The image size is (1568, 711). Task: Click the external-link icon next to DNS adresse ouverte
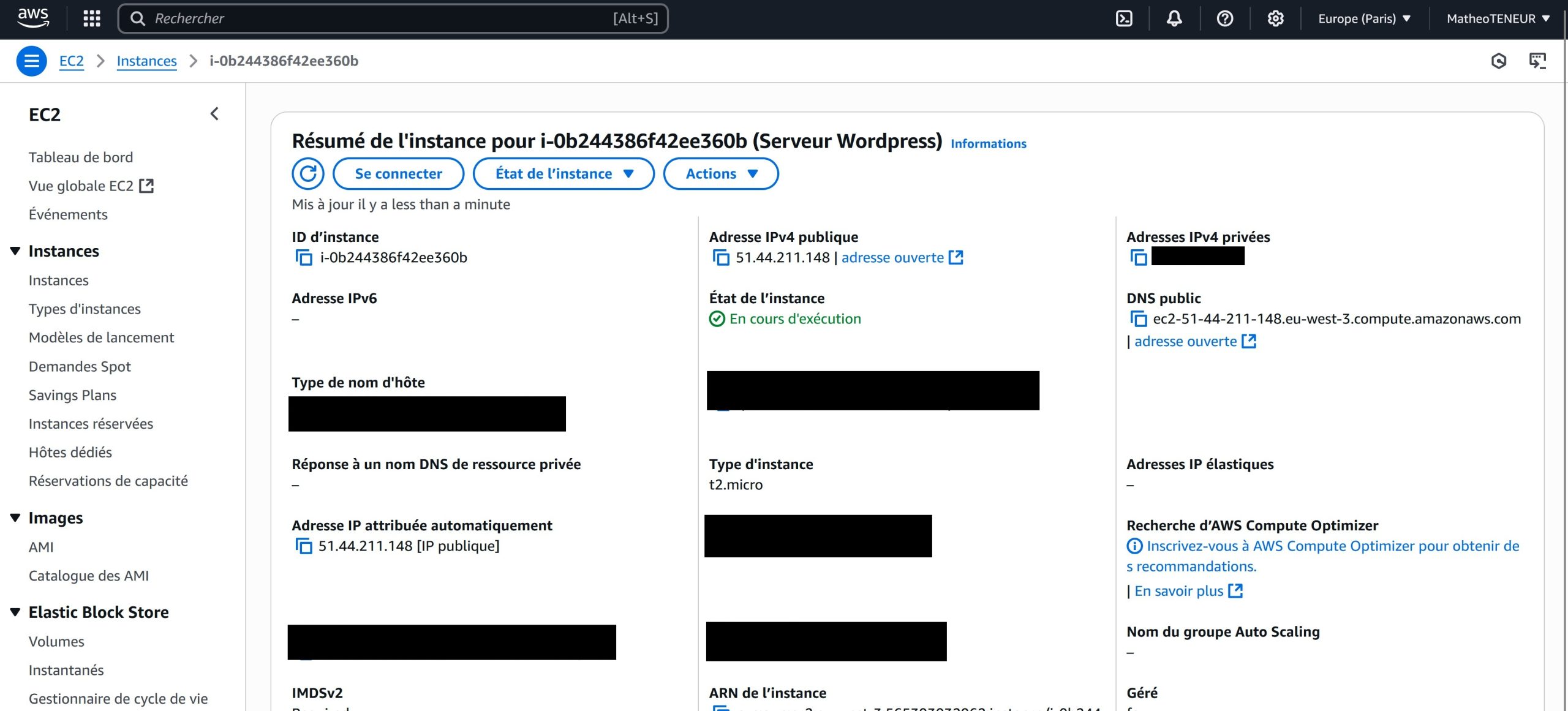(x=1249, y=341)
